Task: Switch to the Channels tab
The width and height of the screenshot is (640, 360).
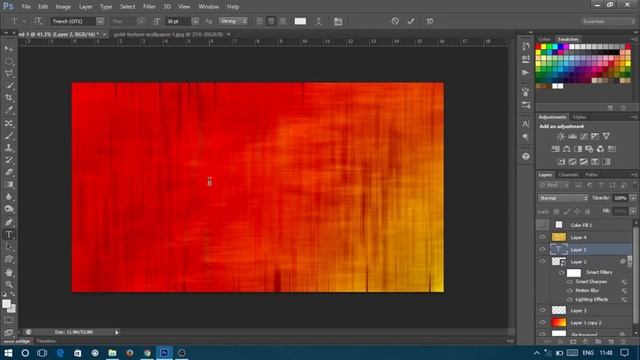Action: [x=568, y=175]
